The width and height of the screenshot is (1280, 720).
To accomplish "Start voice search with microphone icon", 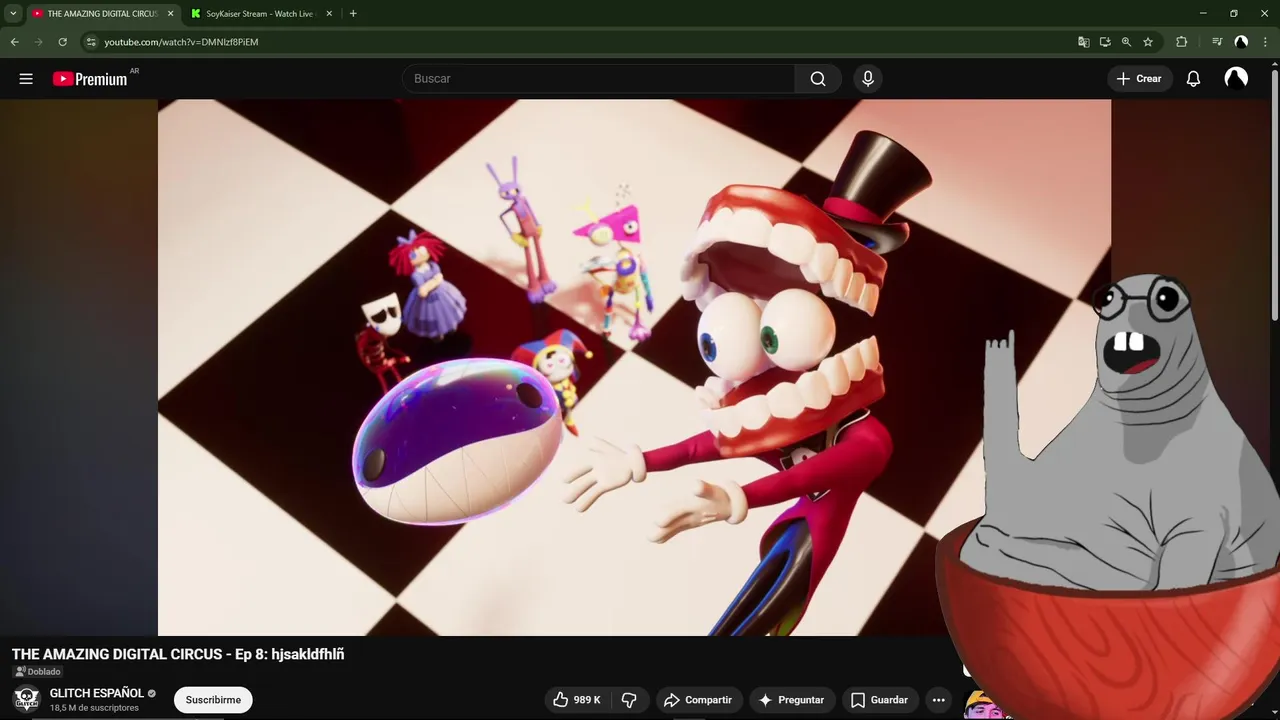I will tap(868, 79).
